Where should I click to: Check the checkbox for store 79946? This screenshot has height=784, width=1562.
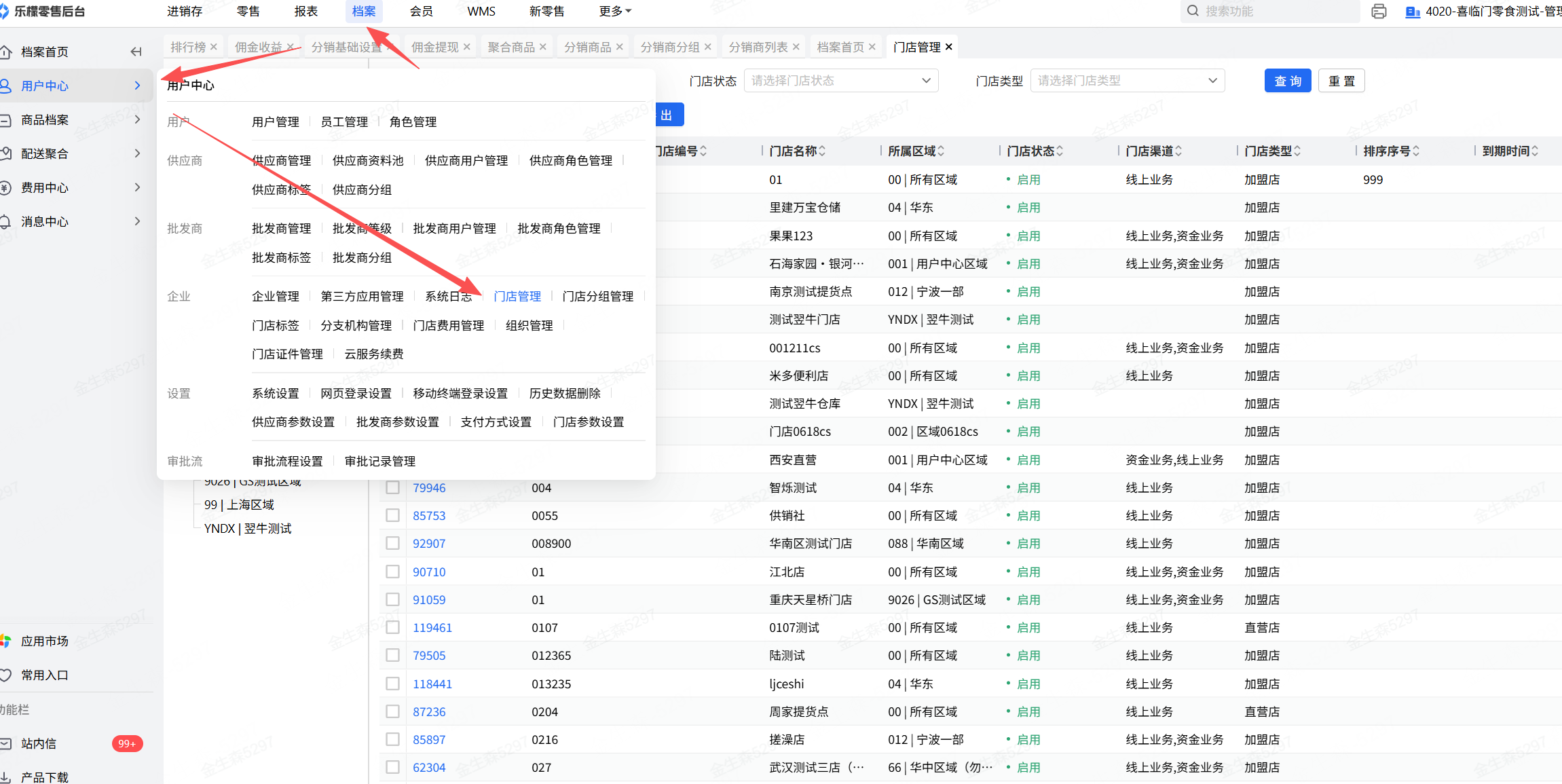(x=392, y=487)
